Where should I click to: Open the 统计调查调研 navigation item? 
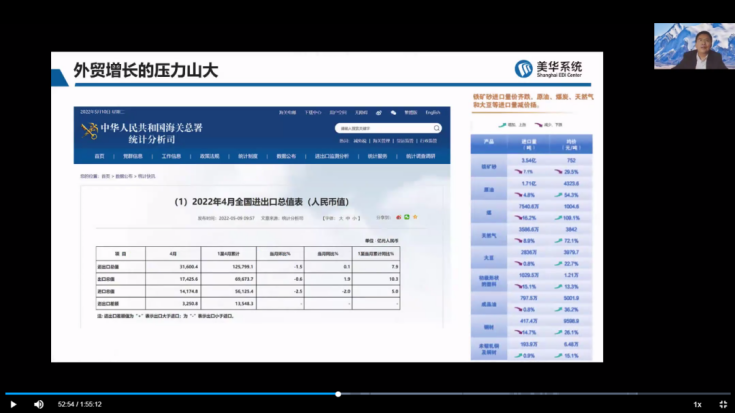[420, 156]
